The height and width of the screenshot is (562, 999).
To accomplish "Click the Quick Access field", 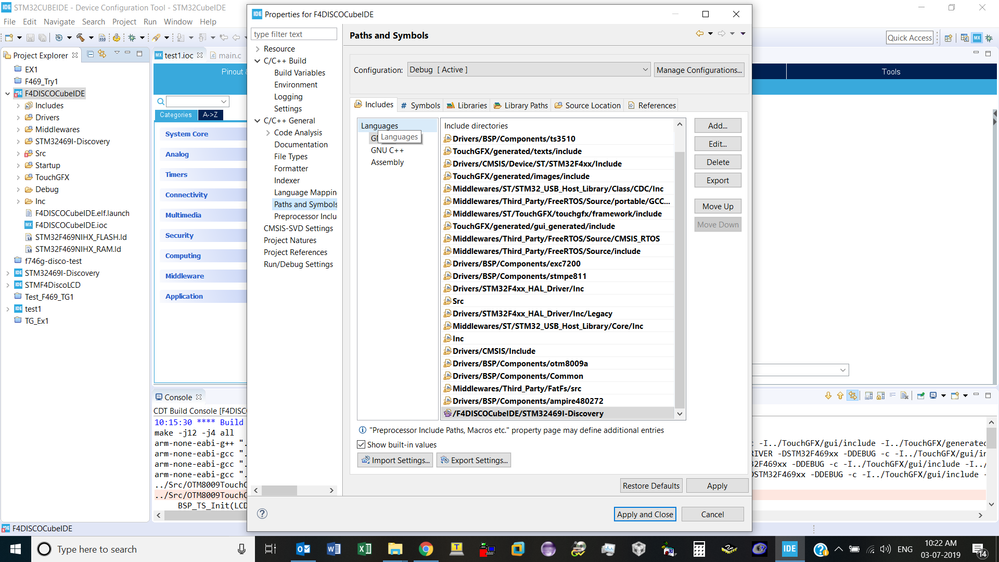I will click(x=909, y=38).
